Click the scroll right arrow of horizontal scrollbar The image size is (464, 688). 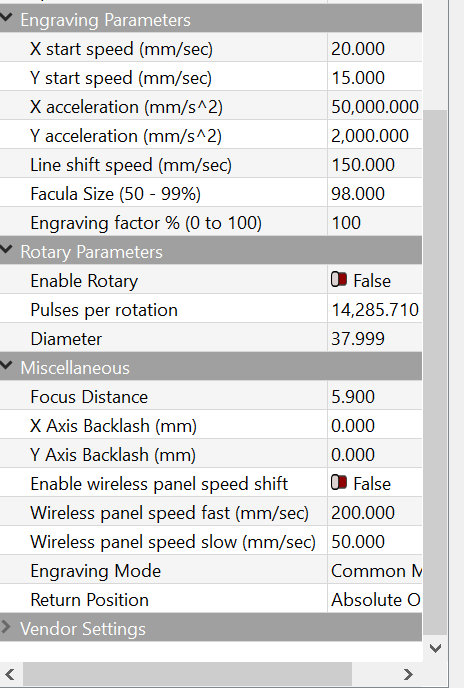pyautogui.click(x=408, y=674)
